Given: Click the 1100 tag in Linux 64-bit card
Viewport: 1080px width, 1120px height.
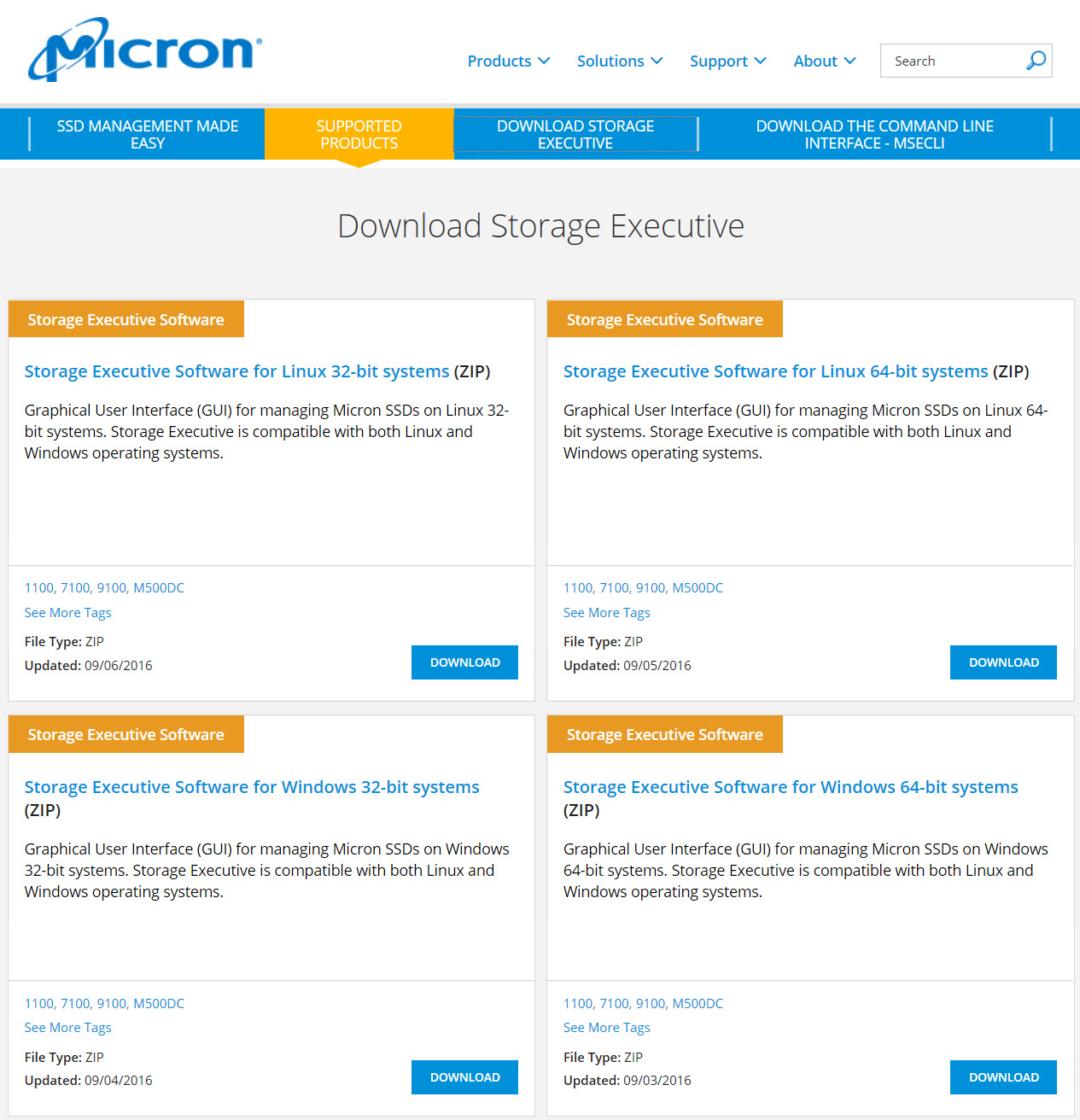Looking at the screenshot, I should click(577, 588).
